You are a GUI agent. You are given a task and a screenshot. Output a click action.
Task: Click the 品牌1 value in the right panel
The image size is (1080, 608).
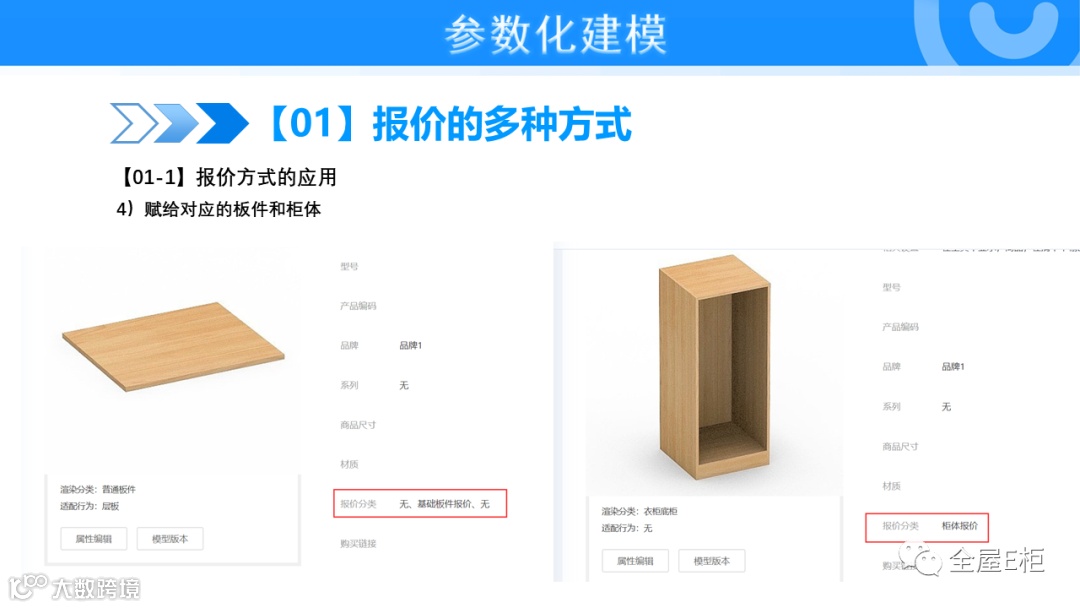(953, 367)
